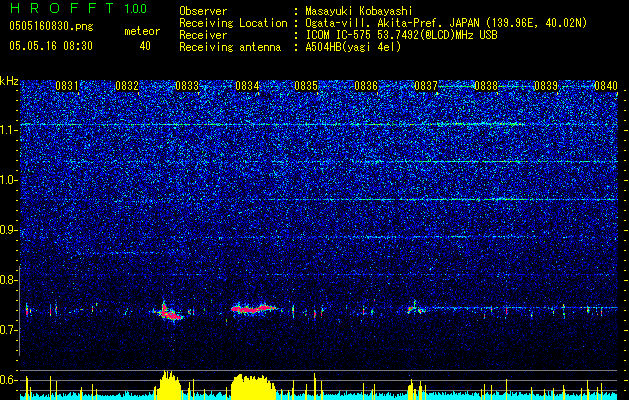Click the Observer label
The image size is (629, 400).
(203, 11)
